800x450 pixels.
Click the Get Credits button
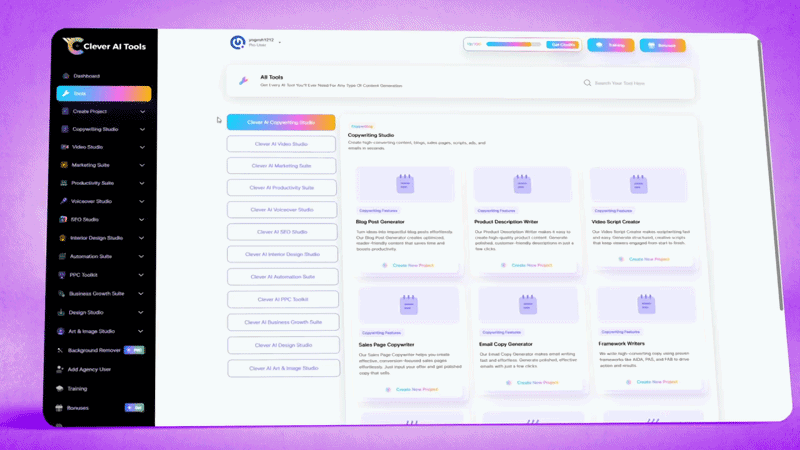(563, 44)
